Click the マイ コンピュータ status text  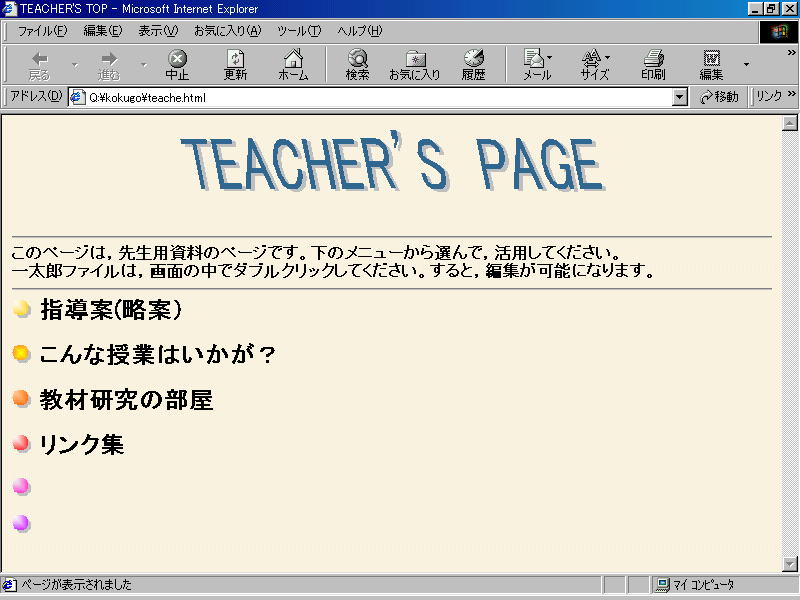pos(704,585)
